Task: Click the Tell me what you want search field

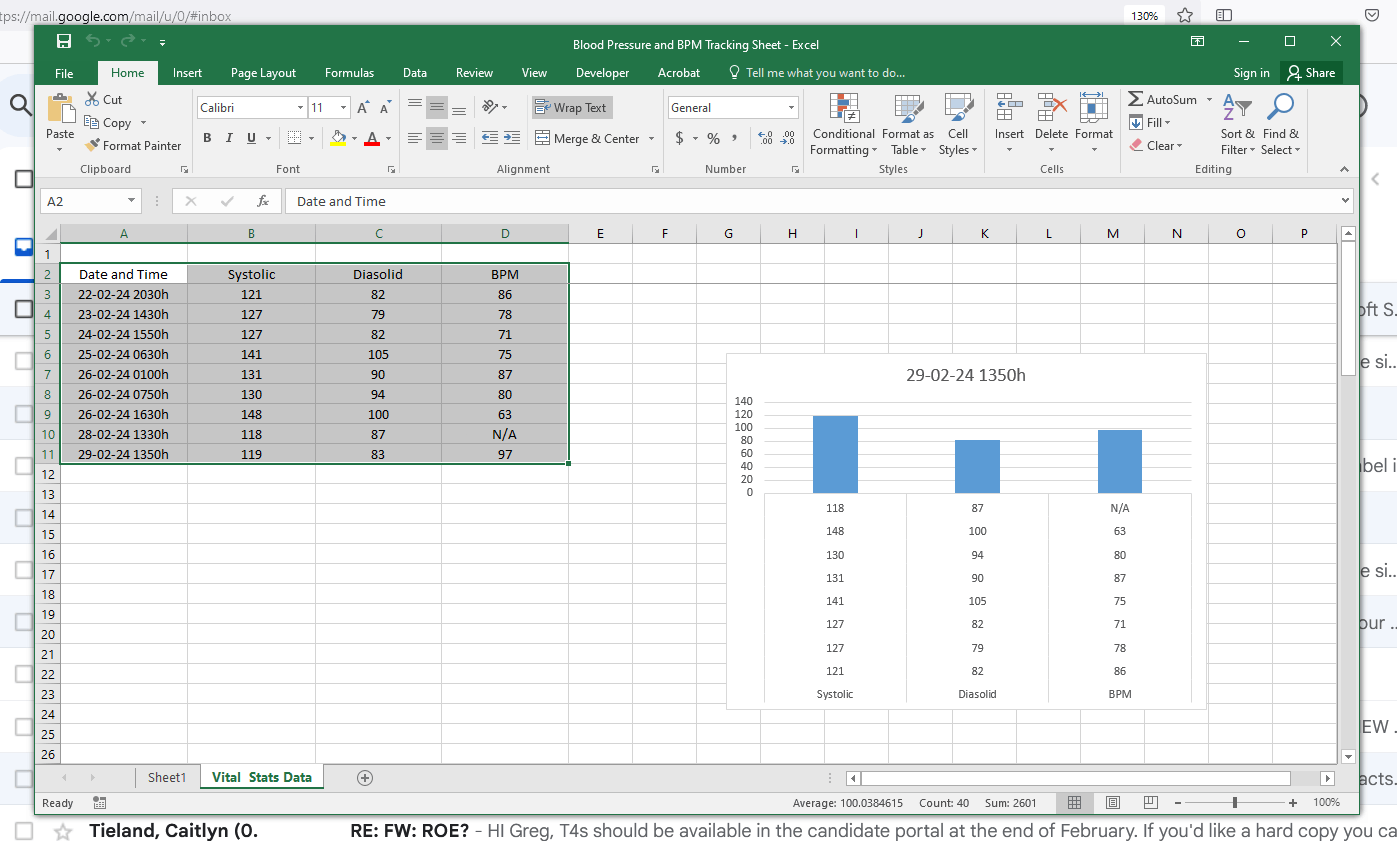Action: coord(817,73)
